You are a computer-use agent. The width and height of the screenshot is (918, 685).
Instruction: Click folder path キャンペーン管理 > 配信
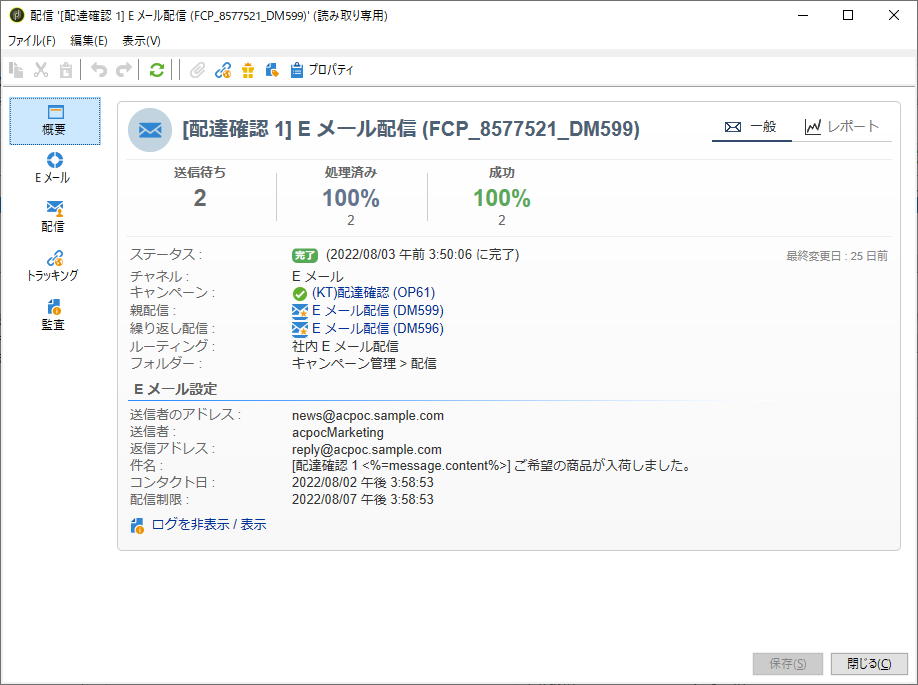pyautogui.click(x=364, y=364)
